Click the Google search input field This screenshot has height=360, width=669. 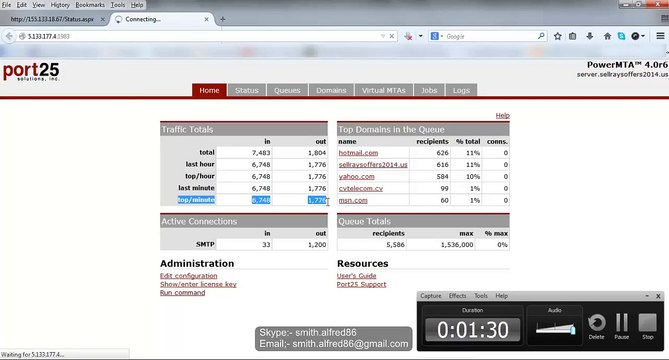pos(491,36)
